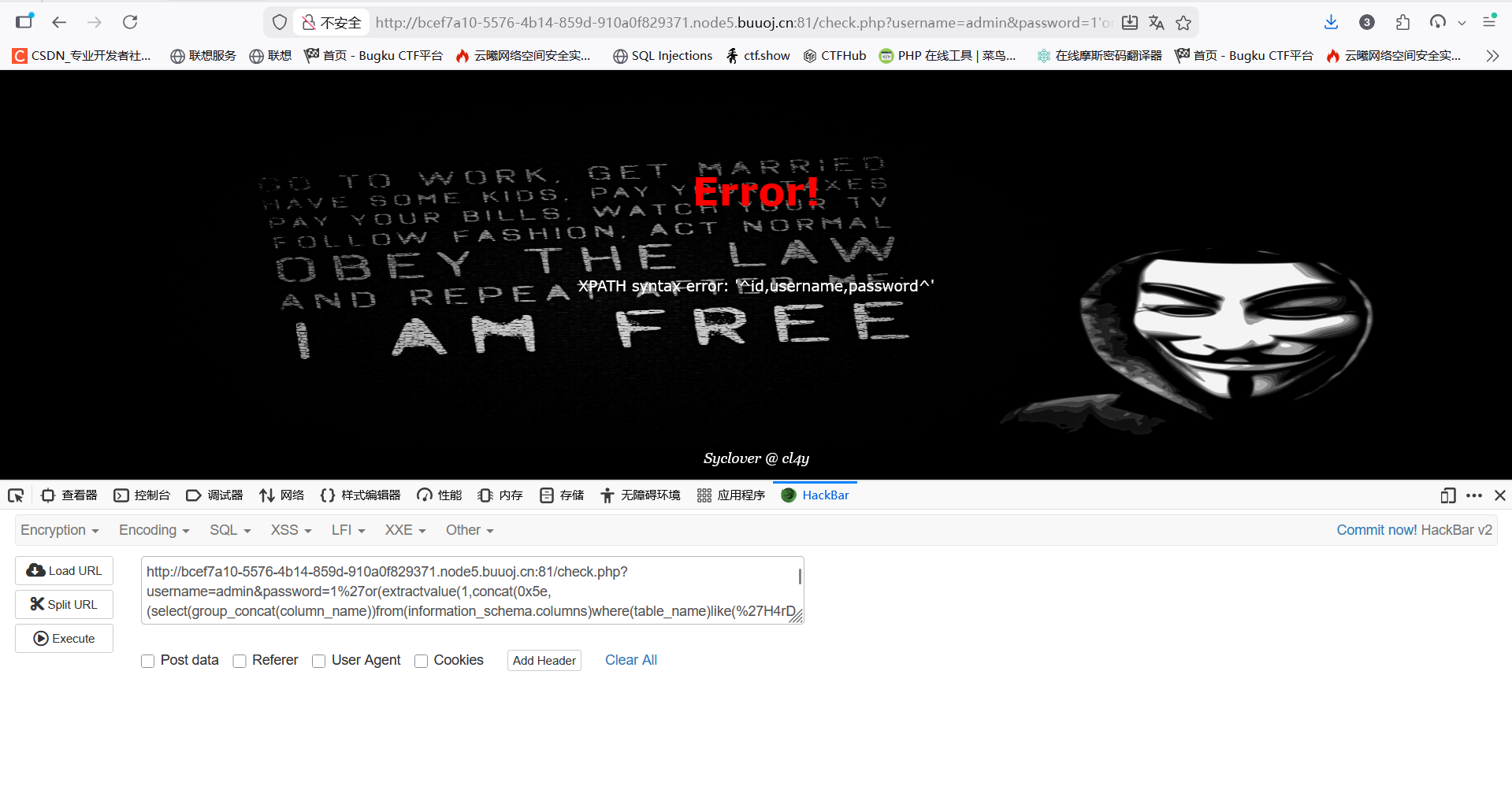Image resolution: width=1512 pixels, height=801 pixels.
Task: Open the SQL Injections bookmark
Action: click(663, 56)
